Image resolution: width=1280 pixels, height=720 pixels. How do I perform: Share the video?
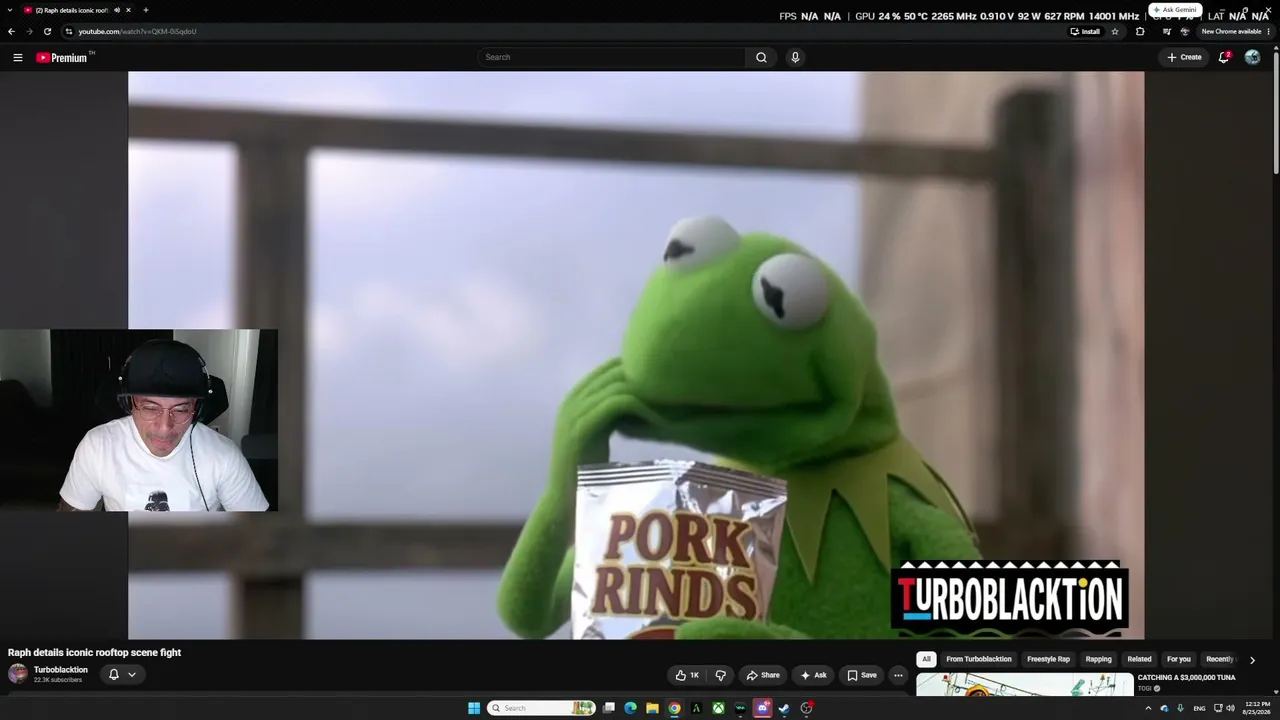click(763, 675)
